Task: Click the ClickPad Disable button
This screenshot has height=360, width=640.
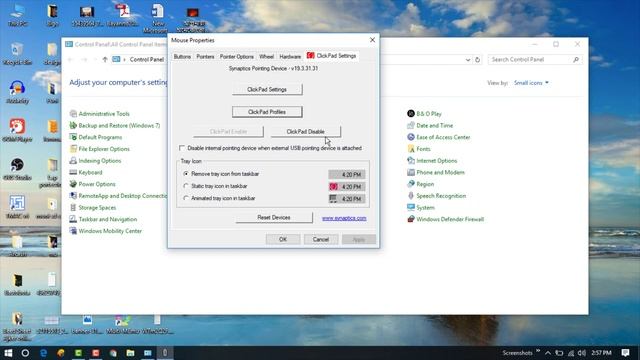Action: pyautogui.click(x=305, y=132)
